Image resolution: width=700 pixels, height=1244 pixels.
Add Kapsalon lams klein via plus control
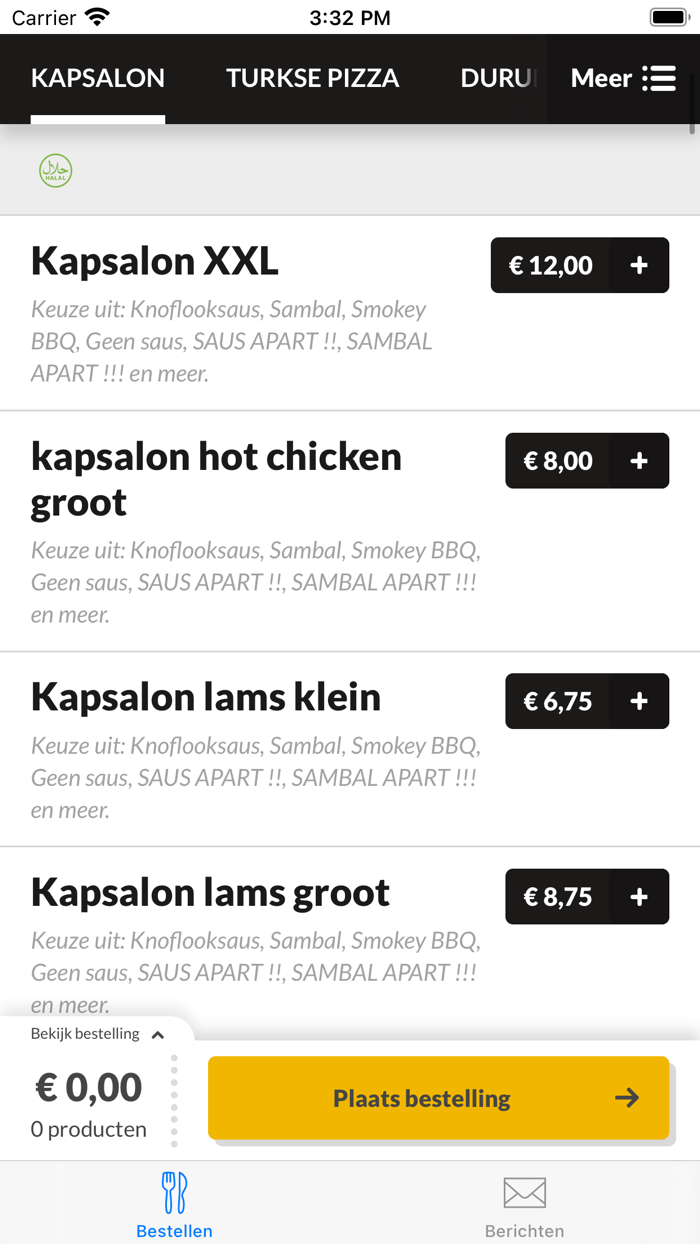pos(638,701)
